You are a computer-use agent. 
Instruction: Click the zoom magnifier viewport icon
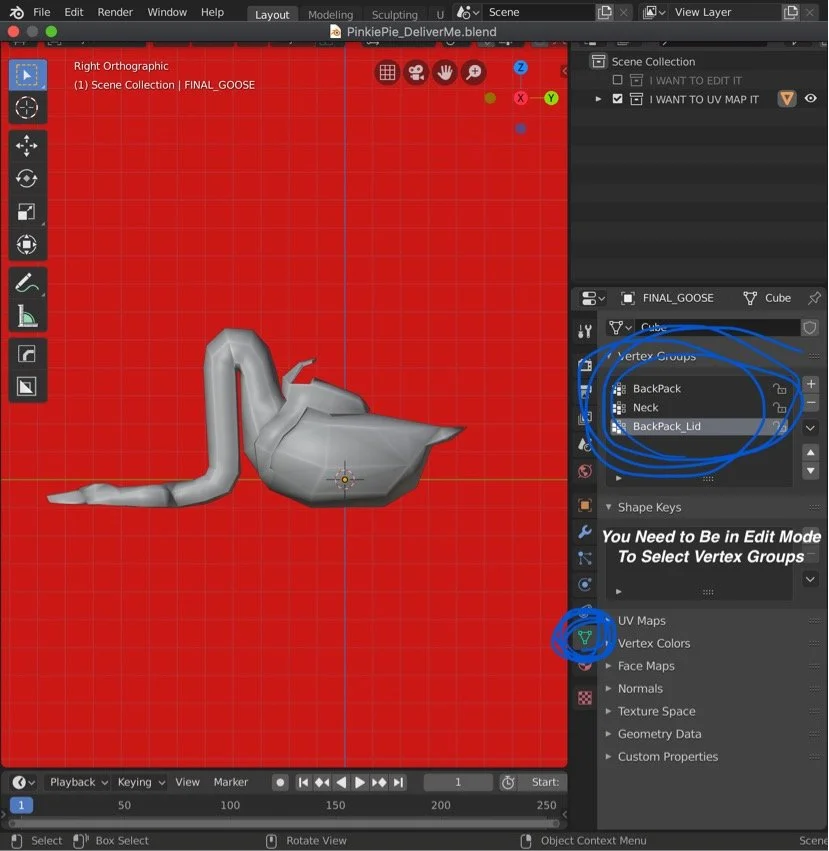[x=474, y=72]
